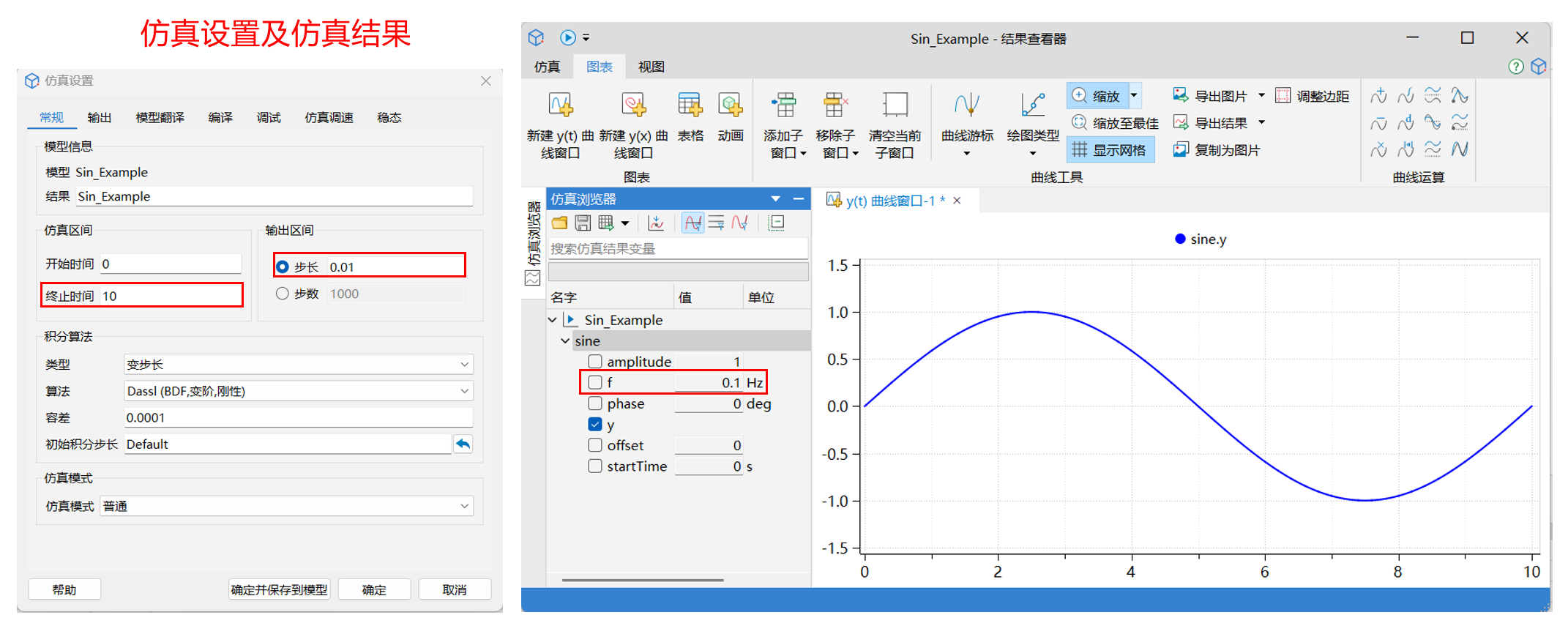Screen dimensions: 1568x626
Task: Check the amplitude variable checkbox
Action: point(595,362)
